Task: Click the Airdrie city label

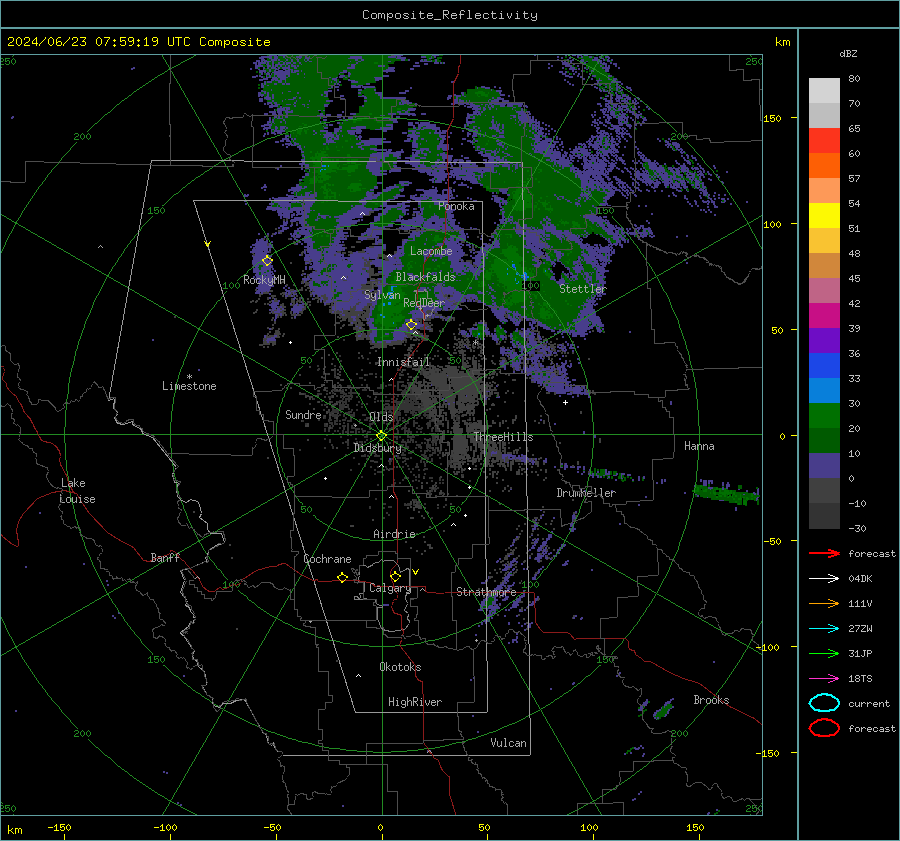Action: [x=394, y=534]
